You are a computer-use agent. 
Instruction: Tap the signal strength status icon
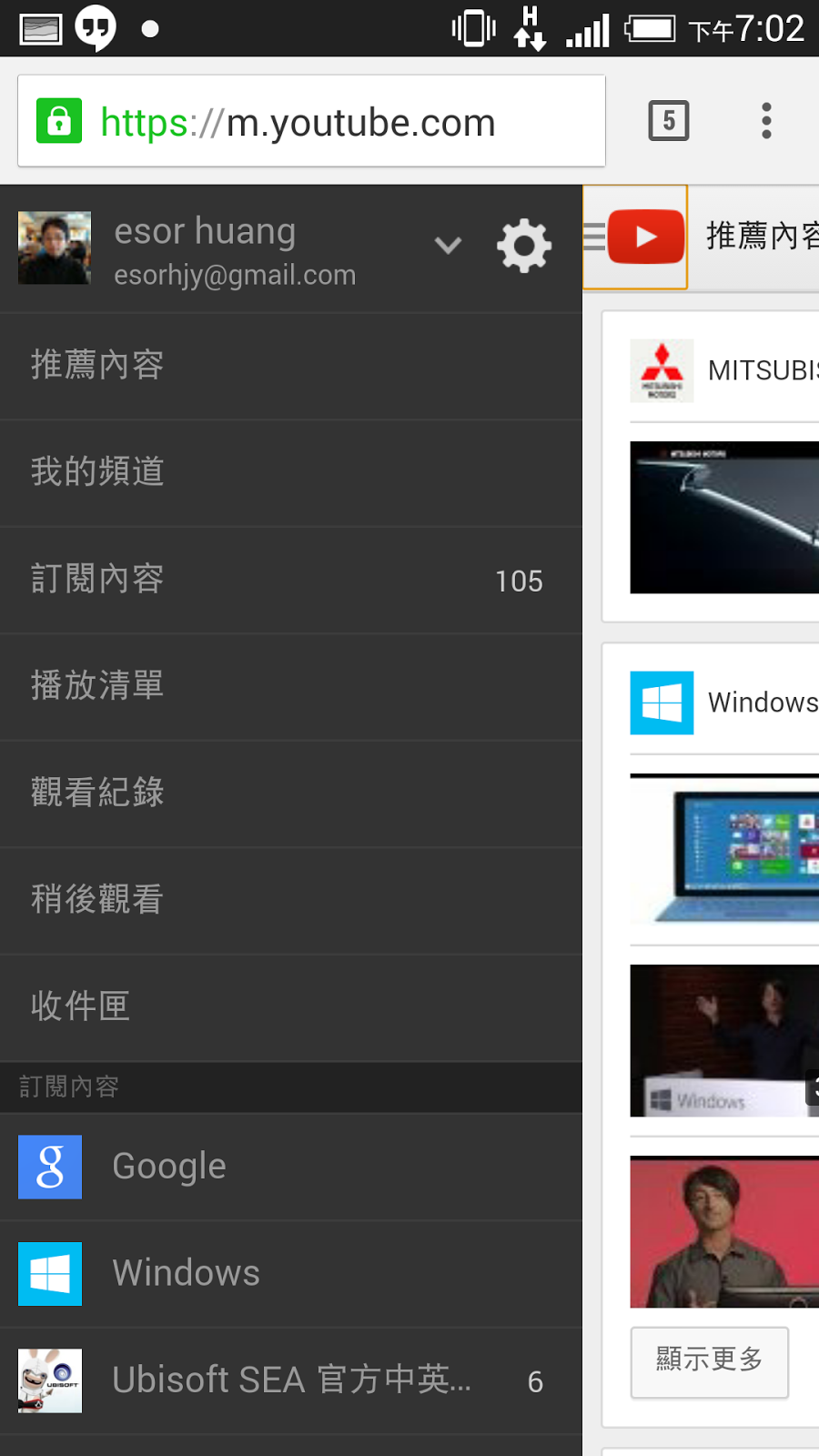588,31
